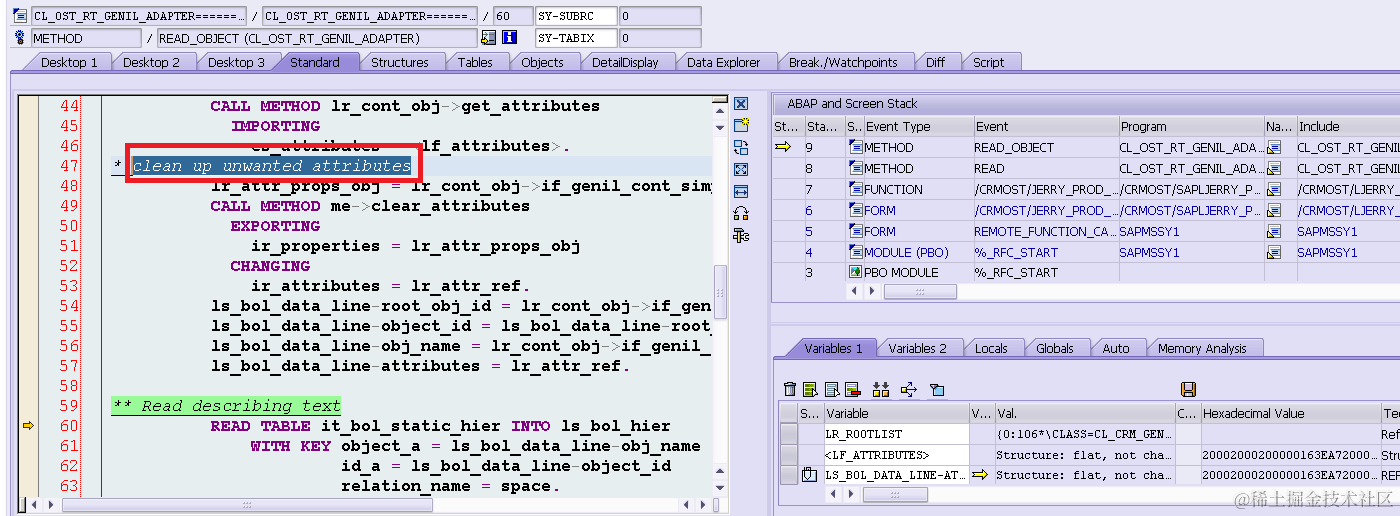Click the swap tool icon beside editor
Viewport: 1400px width, 516px height.
[x=741, y=148]
